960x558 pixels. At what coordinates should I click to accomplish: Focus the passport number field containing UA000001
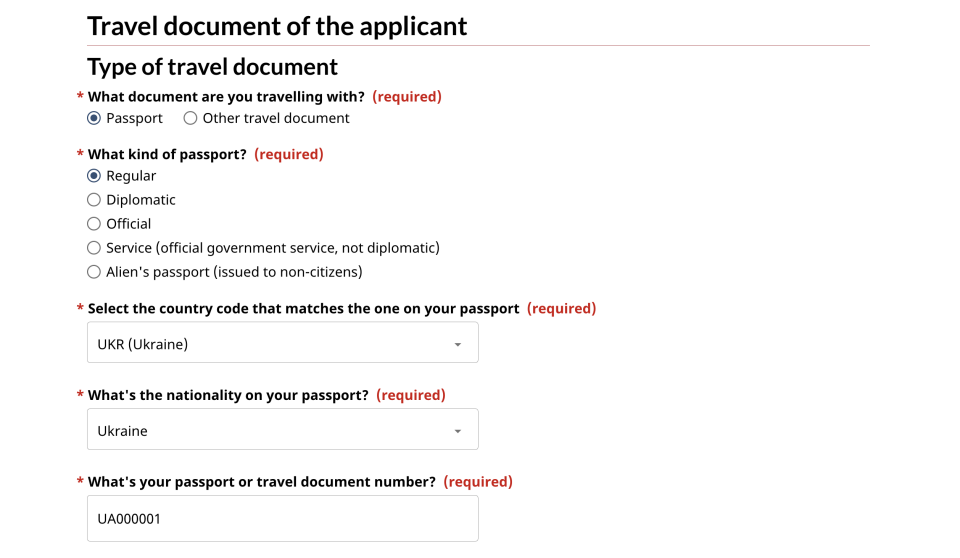coord(283,519)
